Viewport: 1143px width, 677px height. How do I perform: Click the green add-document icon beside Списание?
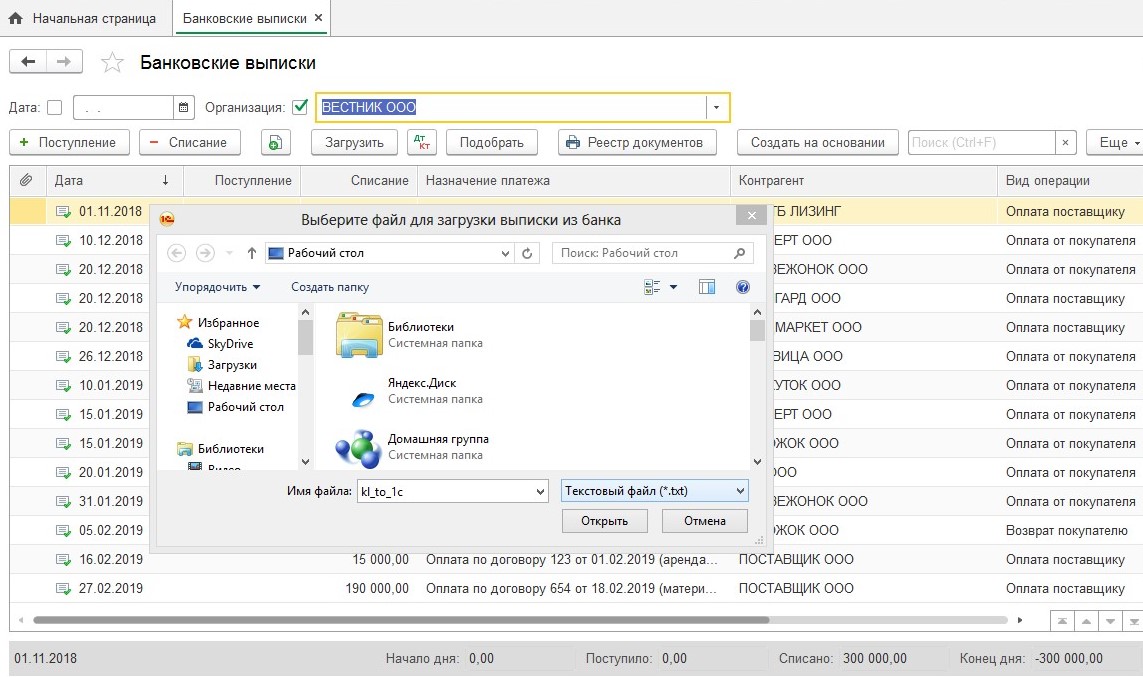[x=276, y=142]
